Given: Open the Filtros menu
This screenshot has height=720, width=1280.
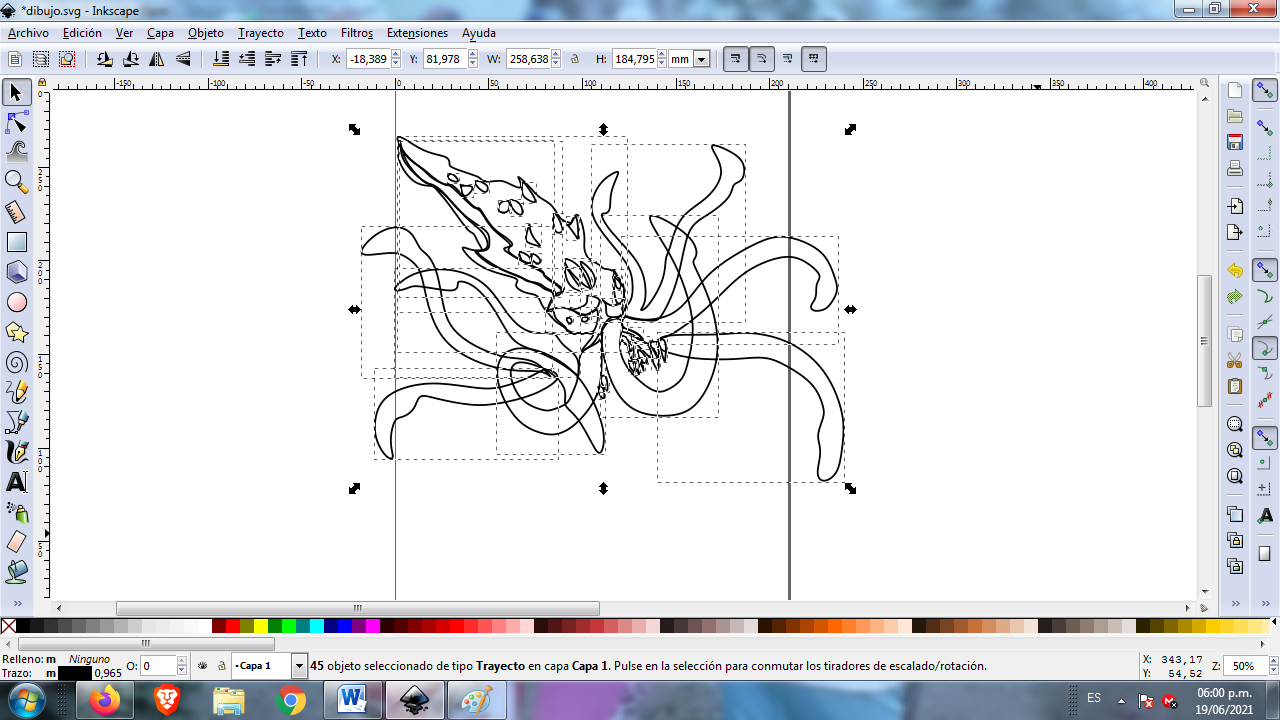Looking at the screenshot, I should [357, 33].
